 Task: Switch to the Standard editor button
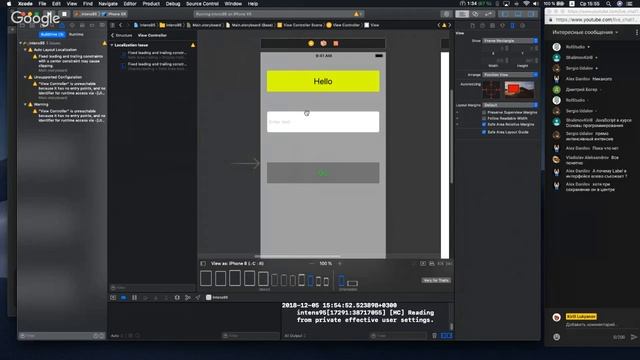coord(462,14)
